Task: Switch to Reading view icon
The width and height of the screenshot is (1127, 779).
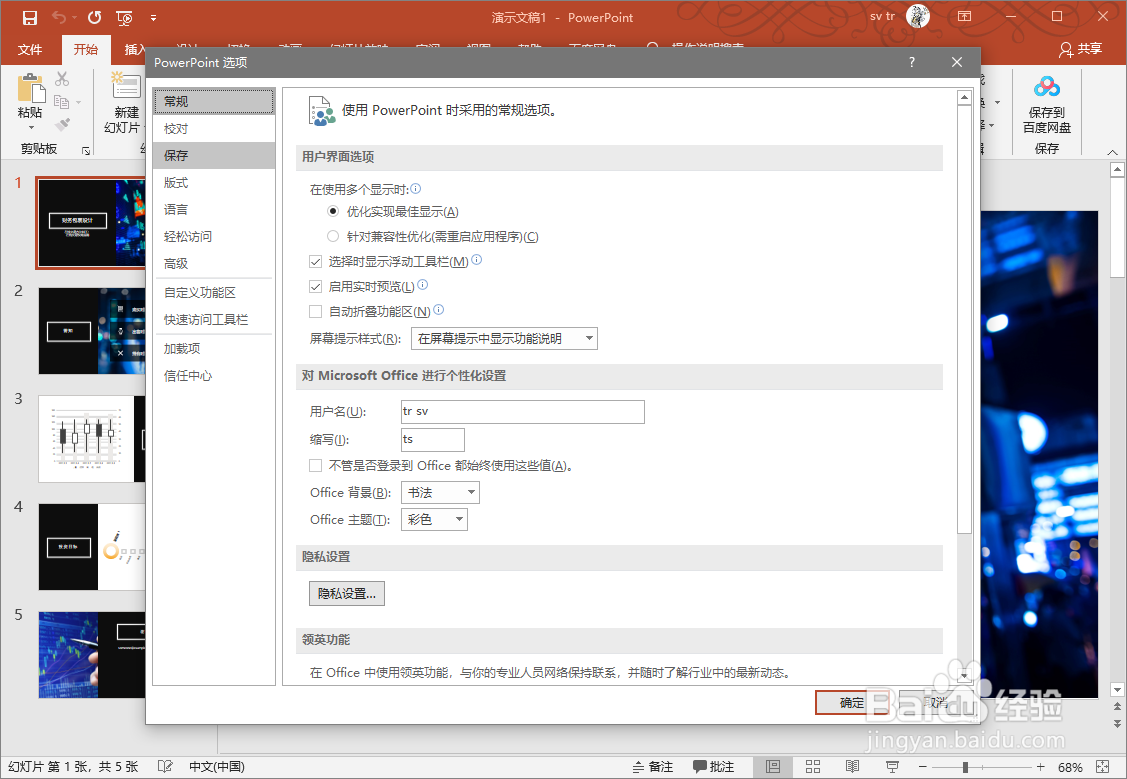Action: [x=852, y=767]
